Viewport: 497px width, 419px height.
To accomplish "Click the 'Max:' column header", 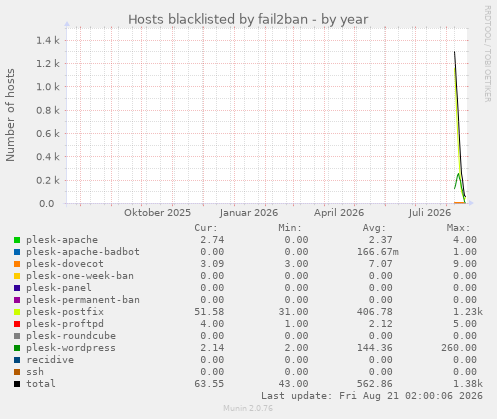I will coord(458,228).
